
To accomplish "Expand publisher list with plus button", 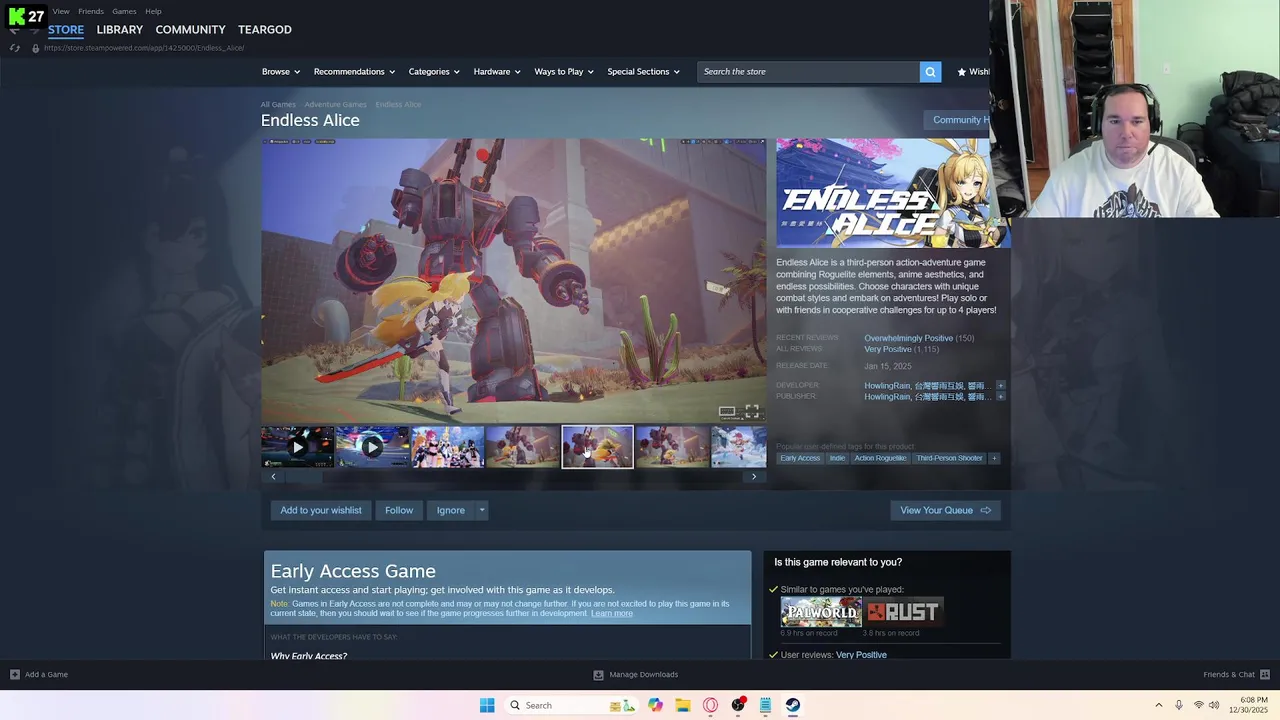I will click(x=1000, y=397).
